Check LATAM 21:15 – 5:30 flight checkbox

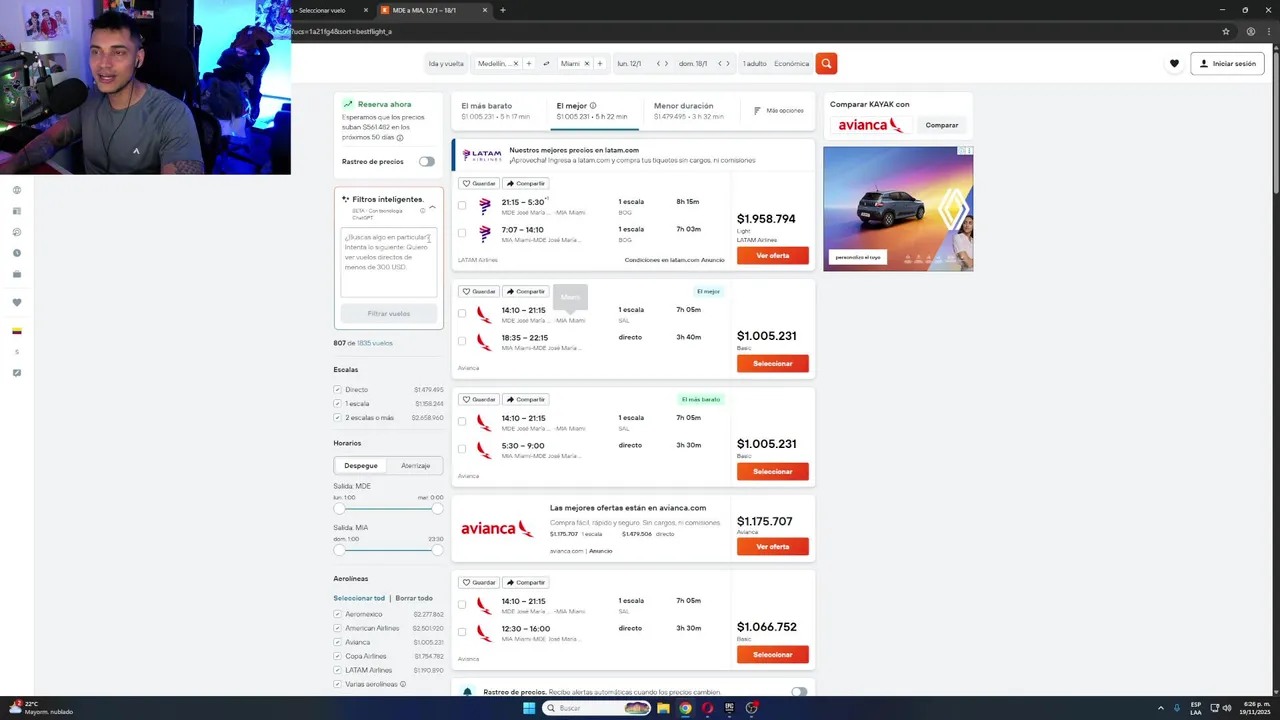(x=462, y=205)
